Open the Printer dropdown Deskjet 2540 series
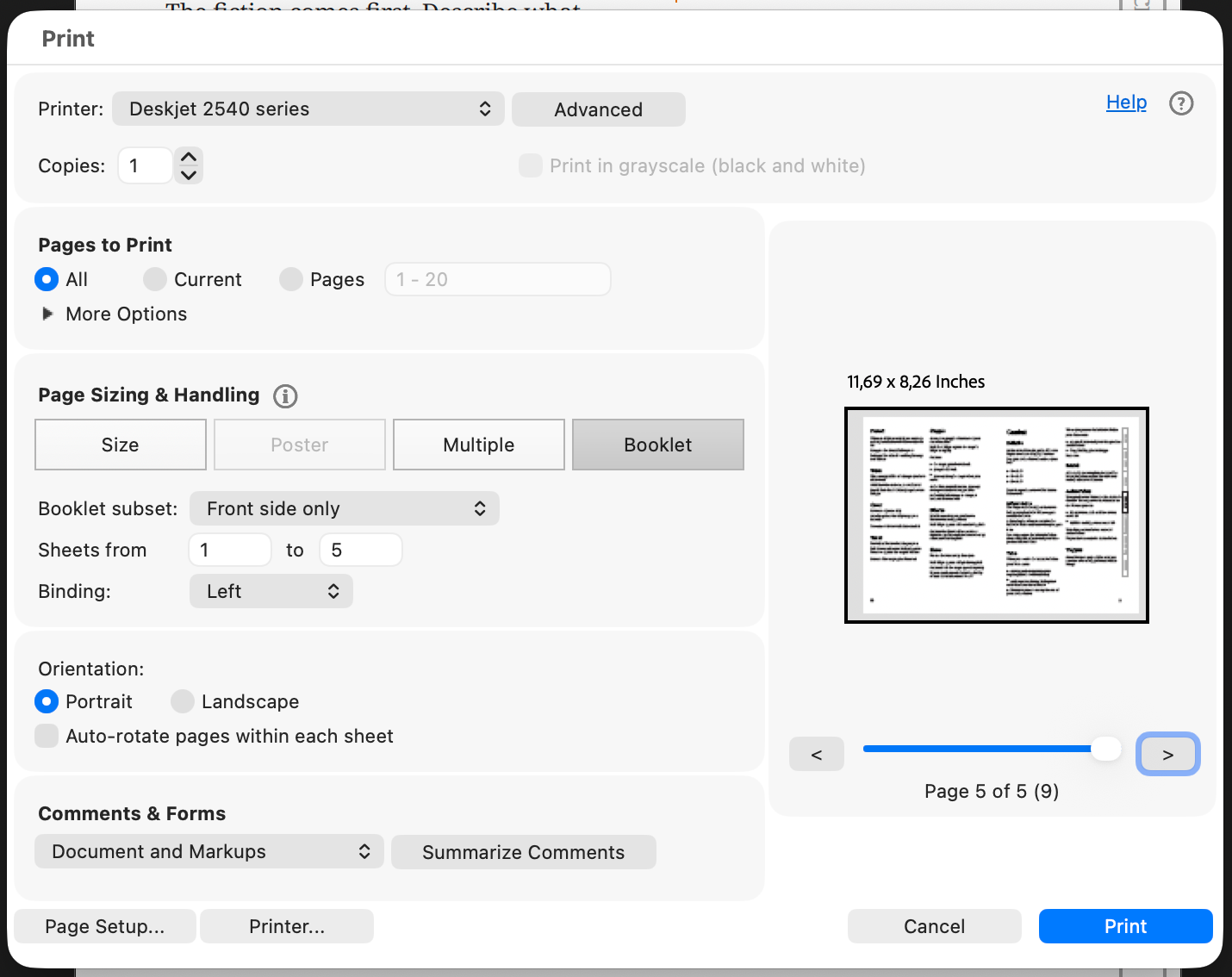 pyautogui.click(x=308, y=109)
